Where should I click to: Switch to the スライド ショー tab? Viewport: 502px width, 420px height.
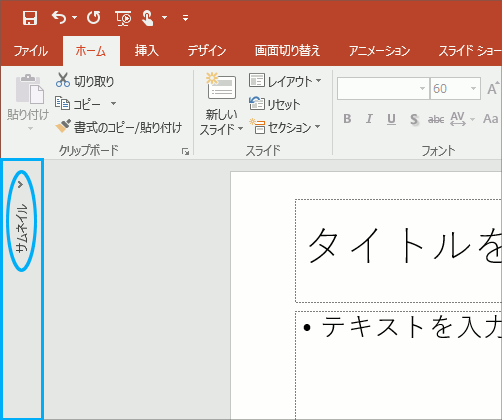pos(470,51)
